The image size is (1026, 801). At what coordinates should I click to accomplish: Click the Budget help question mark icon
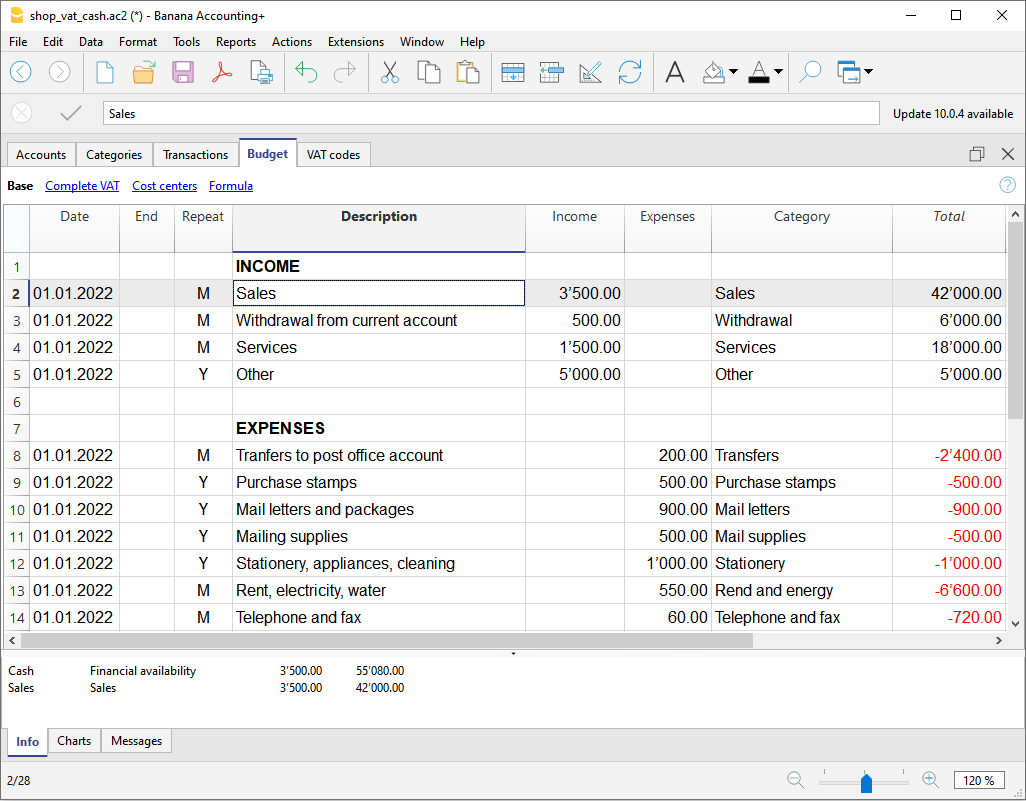[1007, 185]
